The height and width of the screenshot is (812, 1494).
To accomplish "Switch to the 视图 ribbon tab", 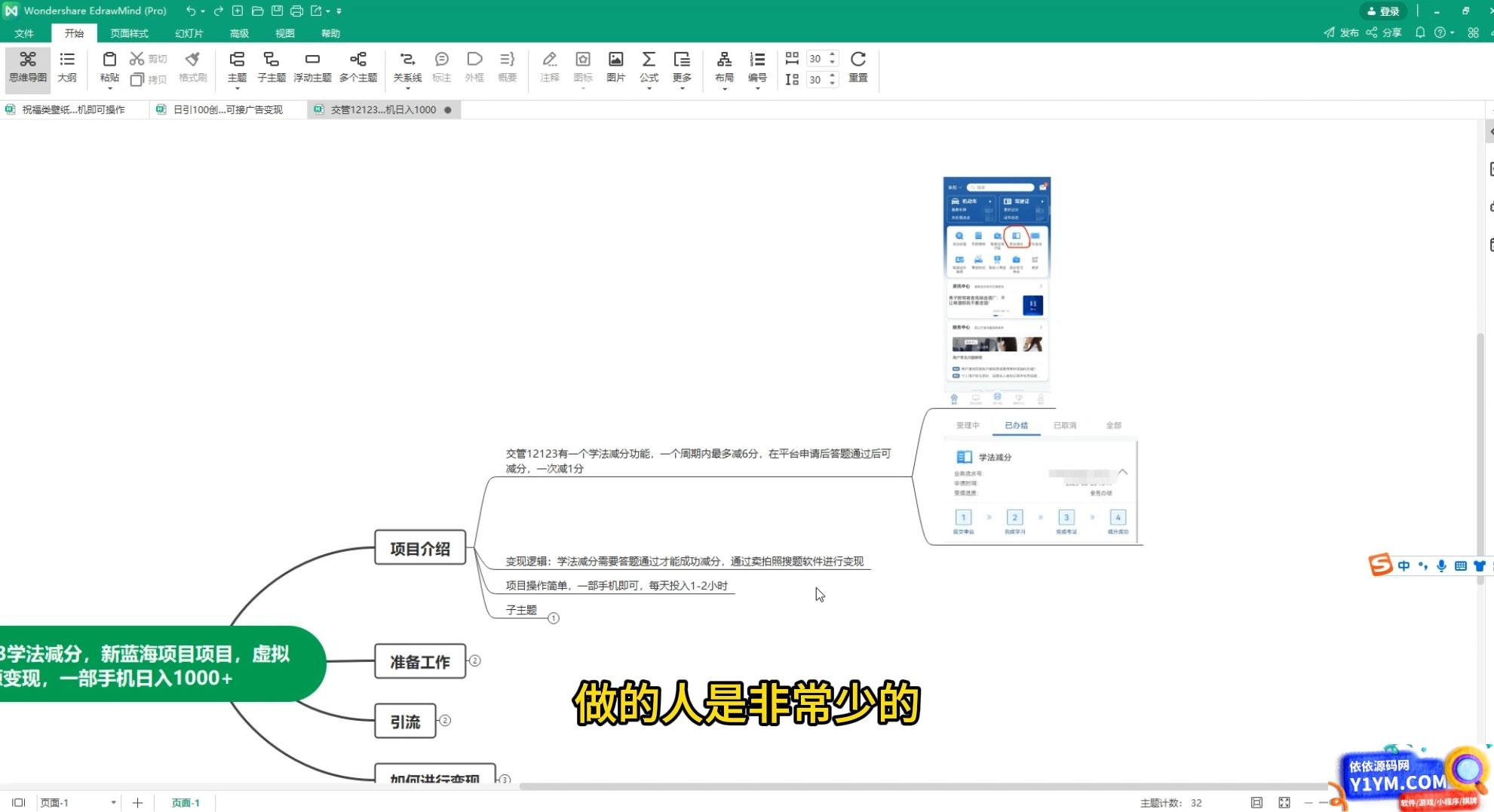I will pos(284,33).
